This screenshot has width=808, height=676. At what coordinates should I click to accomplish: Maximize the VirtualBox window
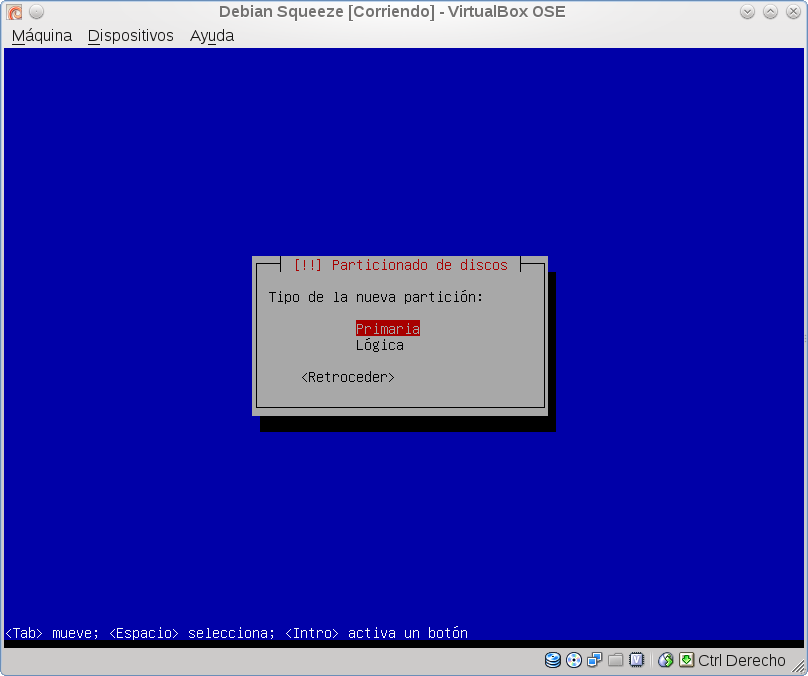click(771, 12)
